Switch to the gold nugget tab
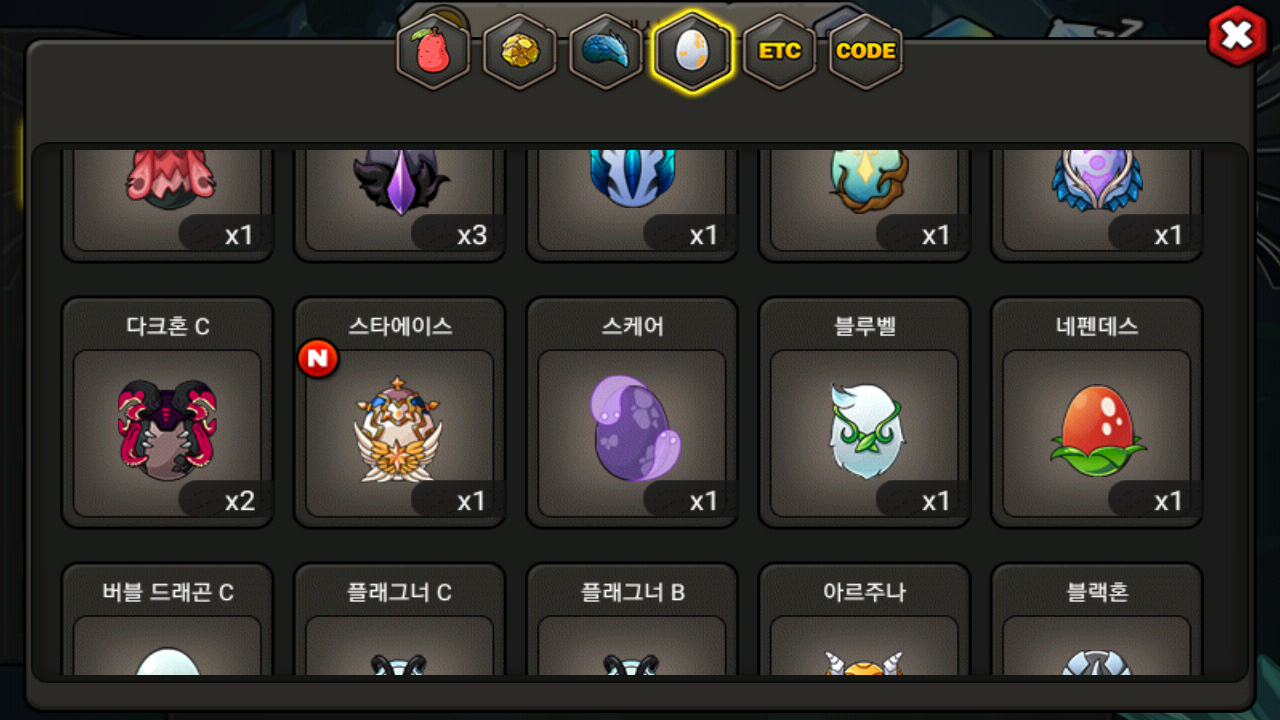 (519, 51)
